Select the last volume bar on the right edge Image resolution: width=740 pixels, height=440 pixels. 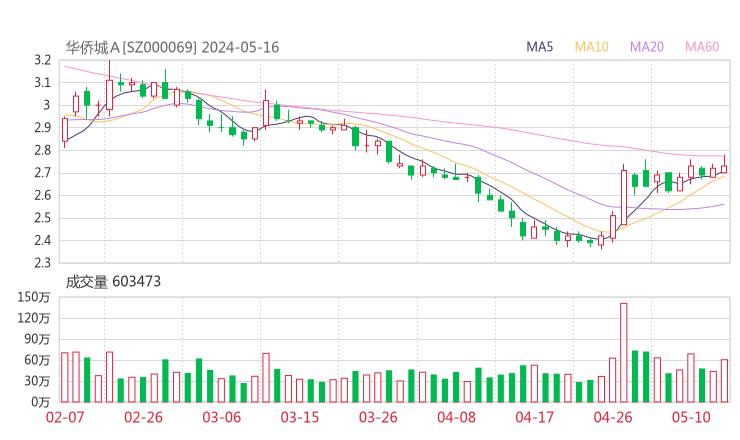(x=724, y=381)
